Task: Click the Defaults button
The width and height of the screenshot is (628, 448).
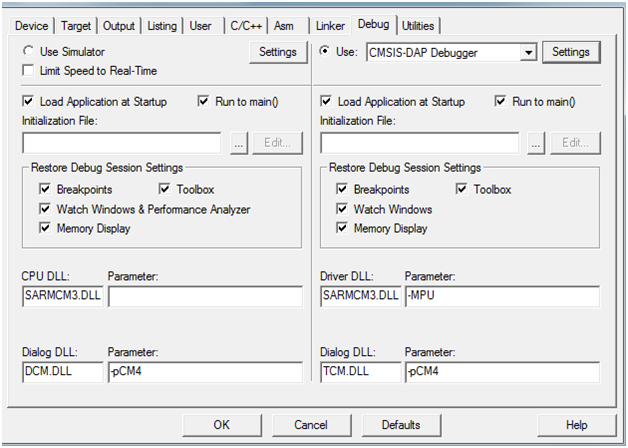Action: point(400,425)
